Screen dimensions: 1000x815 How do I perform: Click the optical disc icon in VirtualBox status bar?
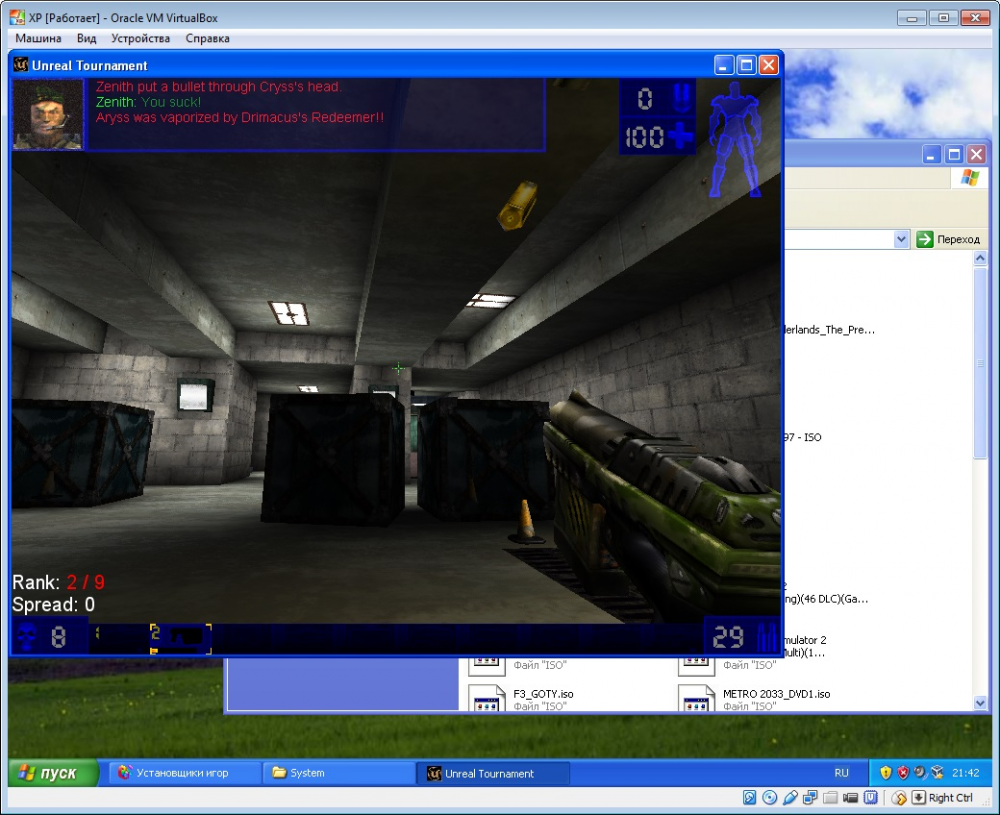coord(769,797)
